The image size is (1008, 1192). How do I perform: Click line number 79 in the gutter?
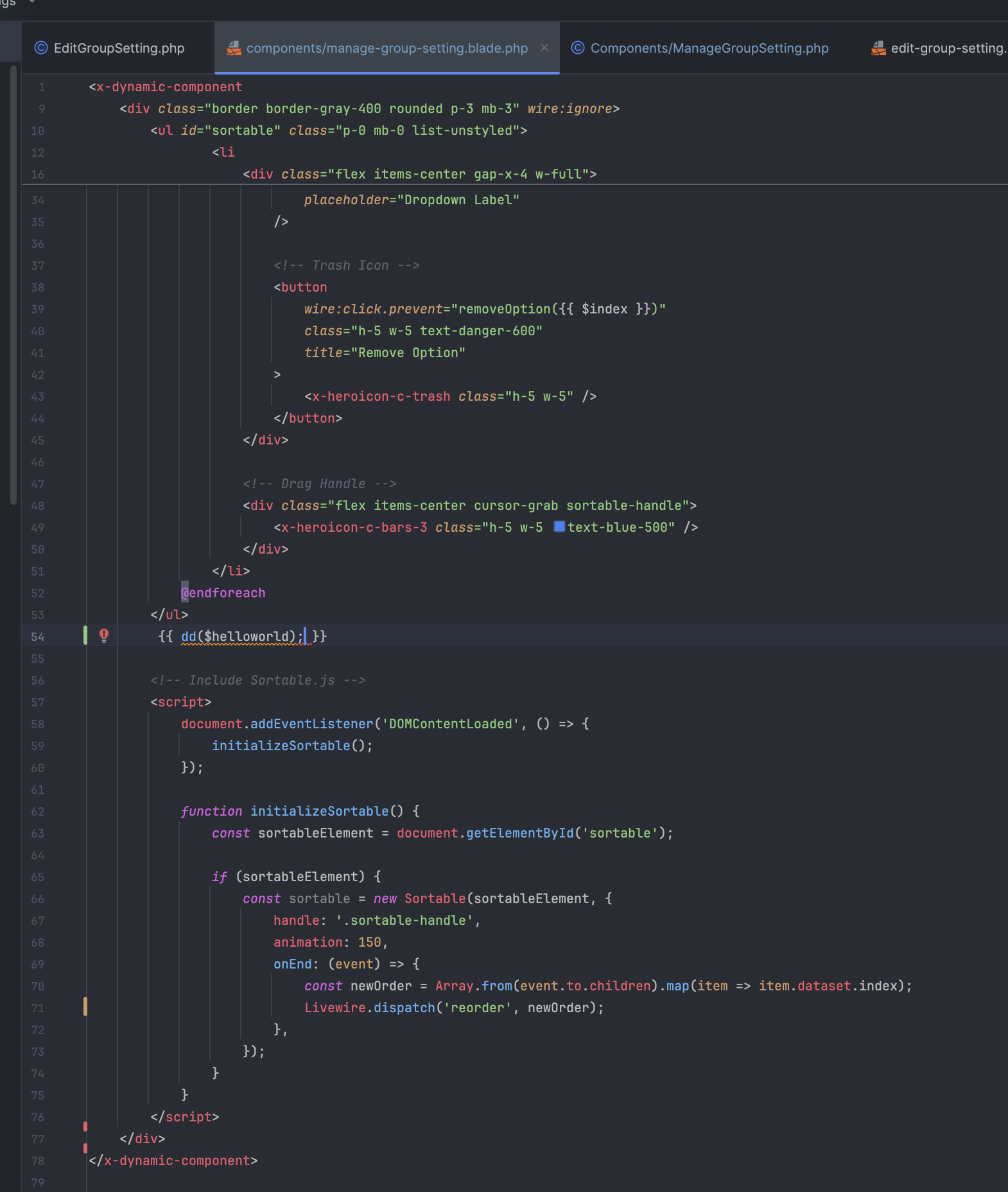click(x=38, y=1182)
